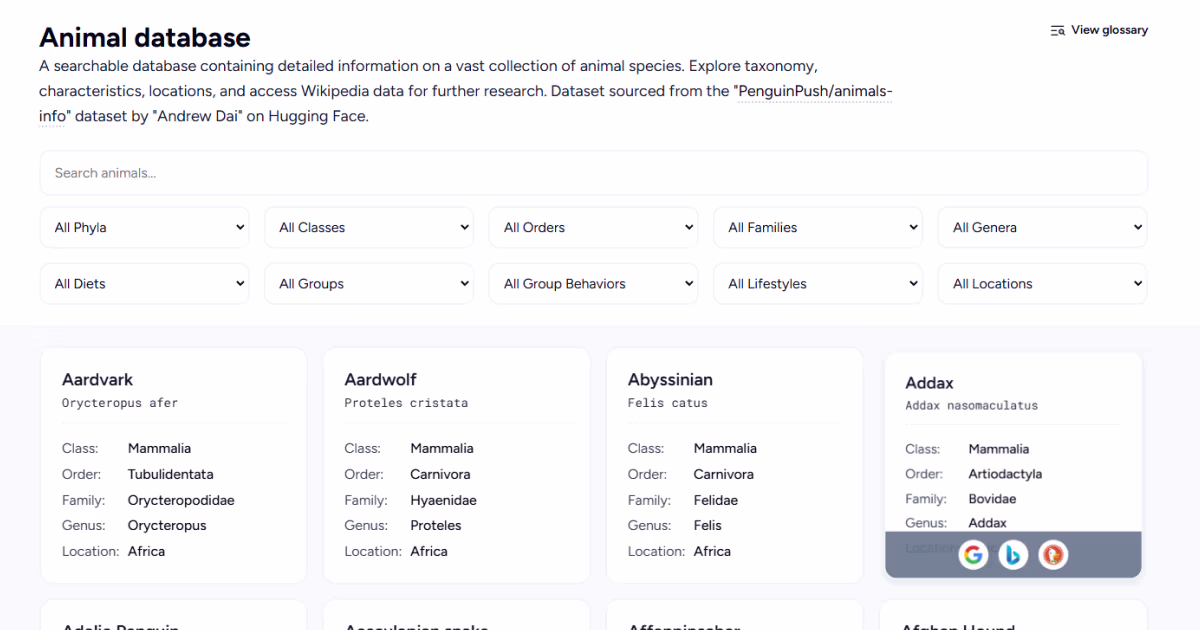Expand the All Group Behaviors filter
Viewport: 1200px width, 630px height.
594,284
